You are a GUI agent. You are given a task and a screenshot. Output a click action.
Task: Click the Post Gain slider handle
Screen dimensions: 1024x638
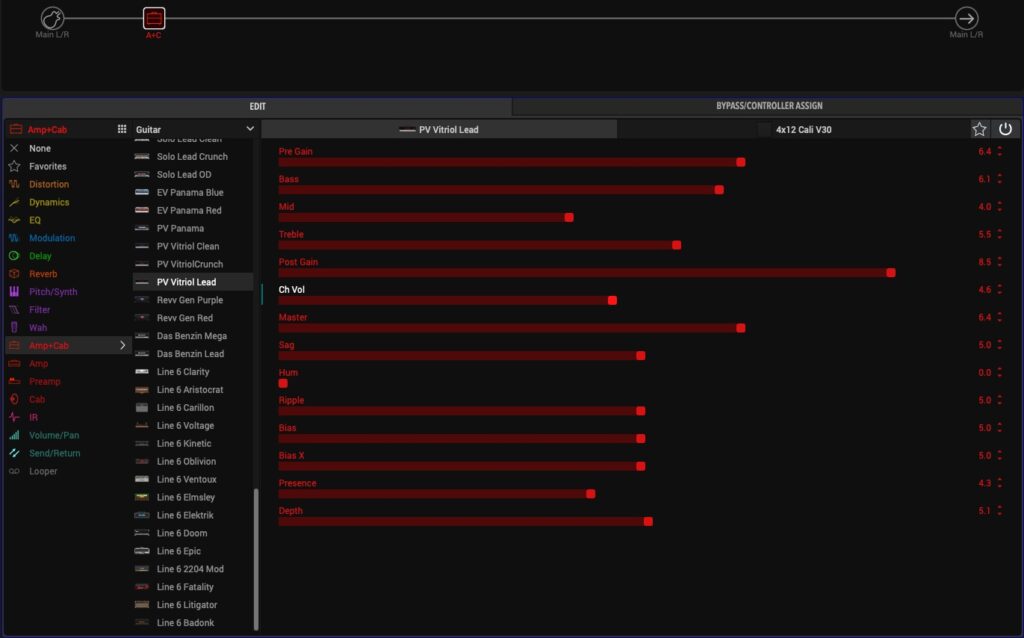pyautogui.click(x=891, y=272)
